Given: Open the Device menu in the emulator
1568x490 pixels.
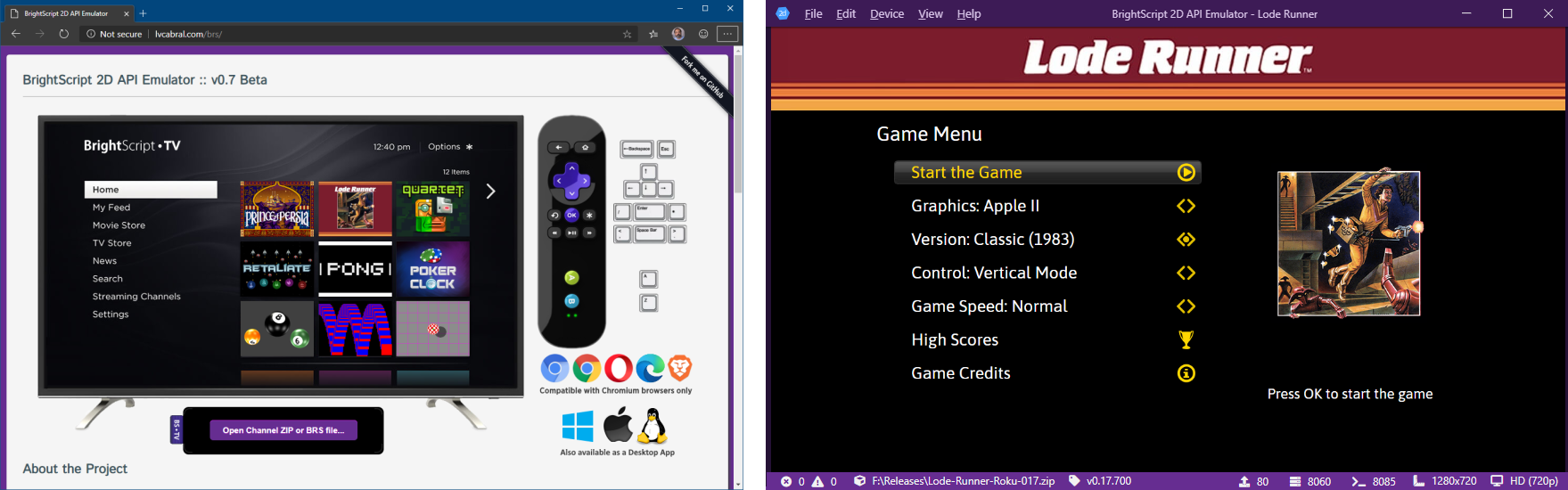Looking at the screenshot, I should (x=887, y=13).
